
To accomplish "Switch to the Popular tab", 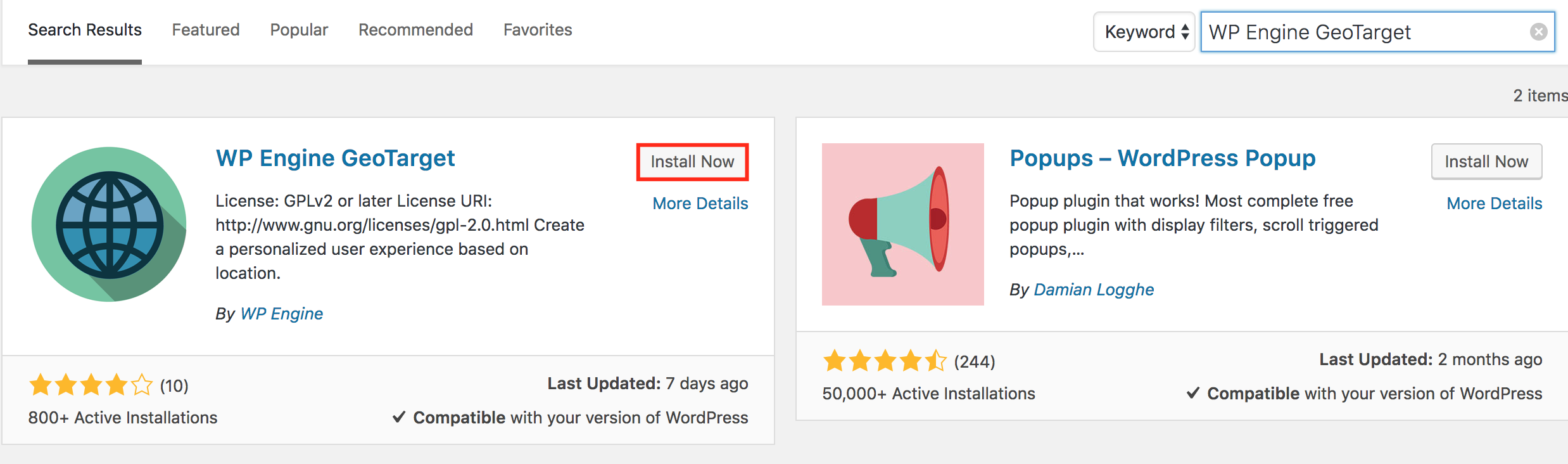I will [x=299, y=30].
